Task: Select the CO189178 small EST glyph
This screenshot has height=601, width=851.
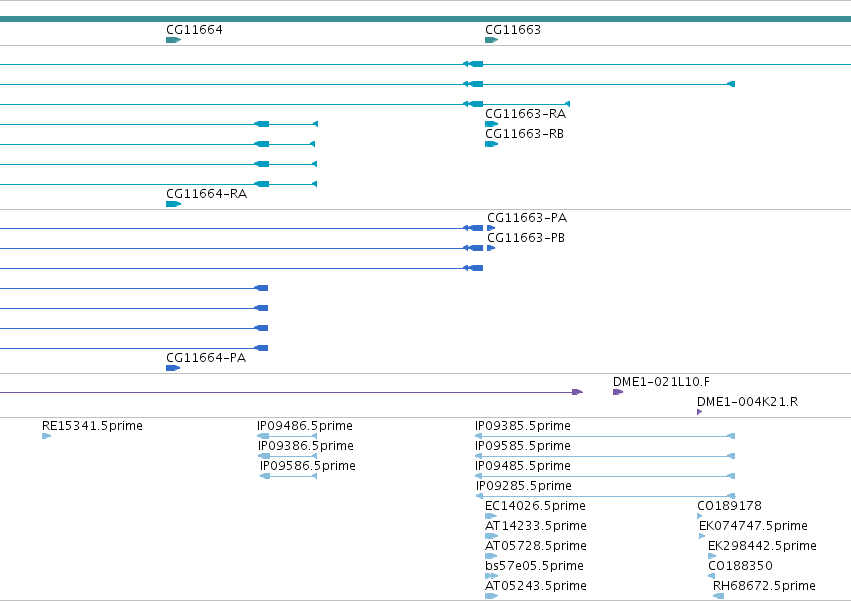Action: (x=700, y=516)
